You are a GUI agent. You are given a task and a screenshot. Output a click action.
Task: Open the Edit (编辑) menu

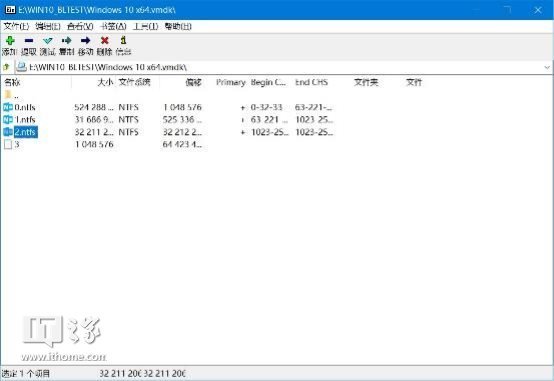click(48, 26)
